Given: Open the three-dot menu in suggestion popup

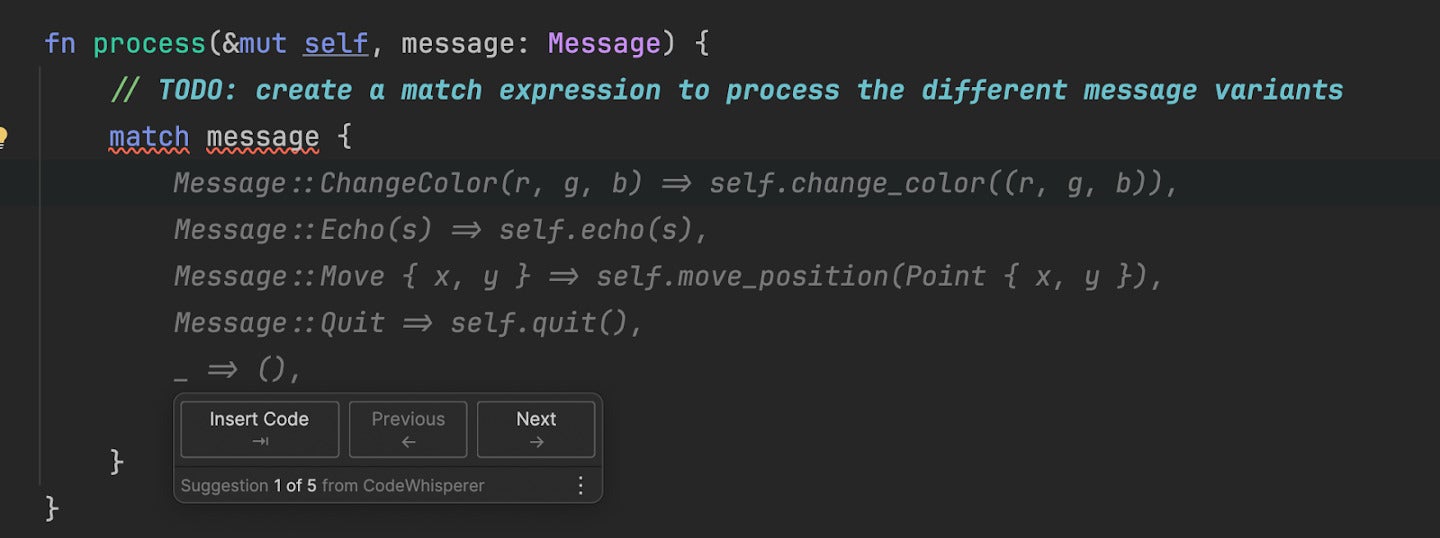Looking at the screenshot, I should 581,485.
